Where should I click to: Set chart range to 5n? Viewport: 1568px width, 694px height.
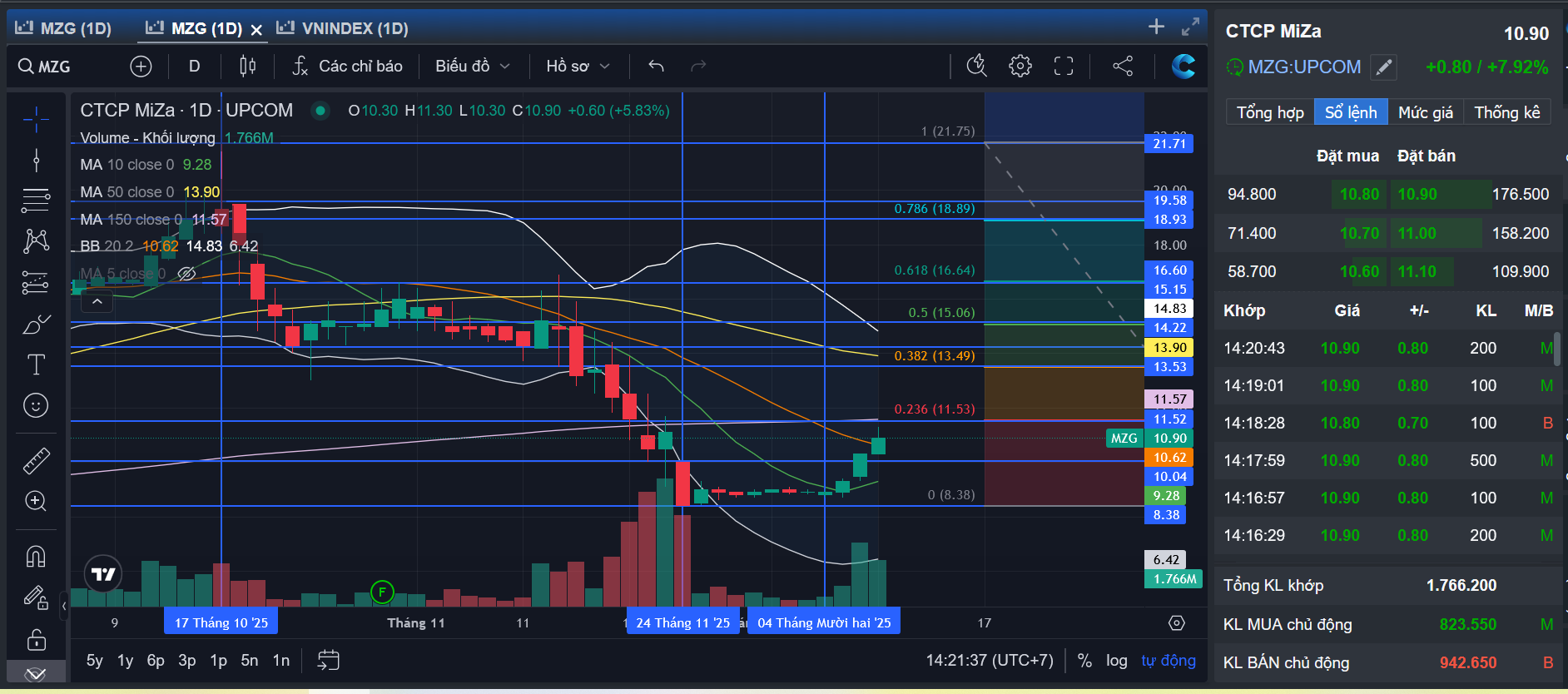click(250, 661)
